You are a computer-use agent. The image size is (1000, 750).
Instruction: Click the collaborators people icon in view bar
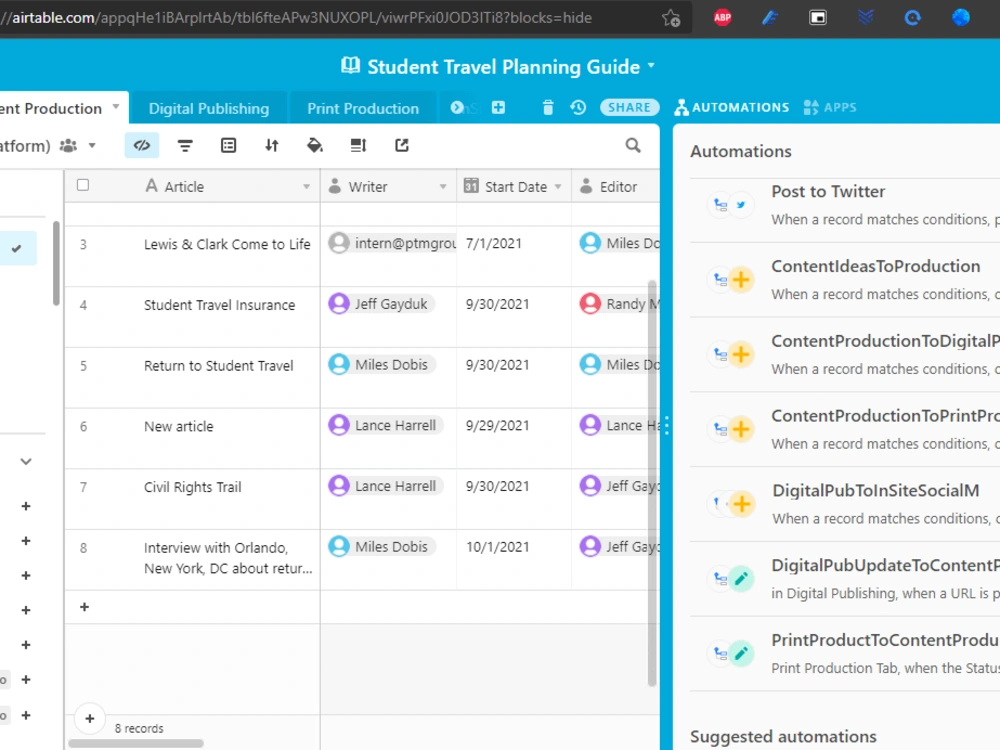68,146
